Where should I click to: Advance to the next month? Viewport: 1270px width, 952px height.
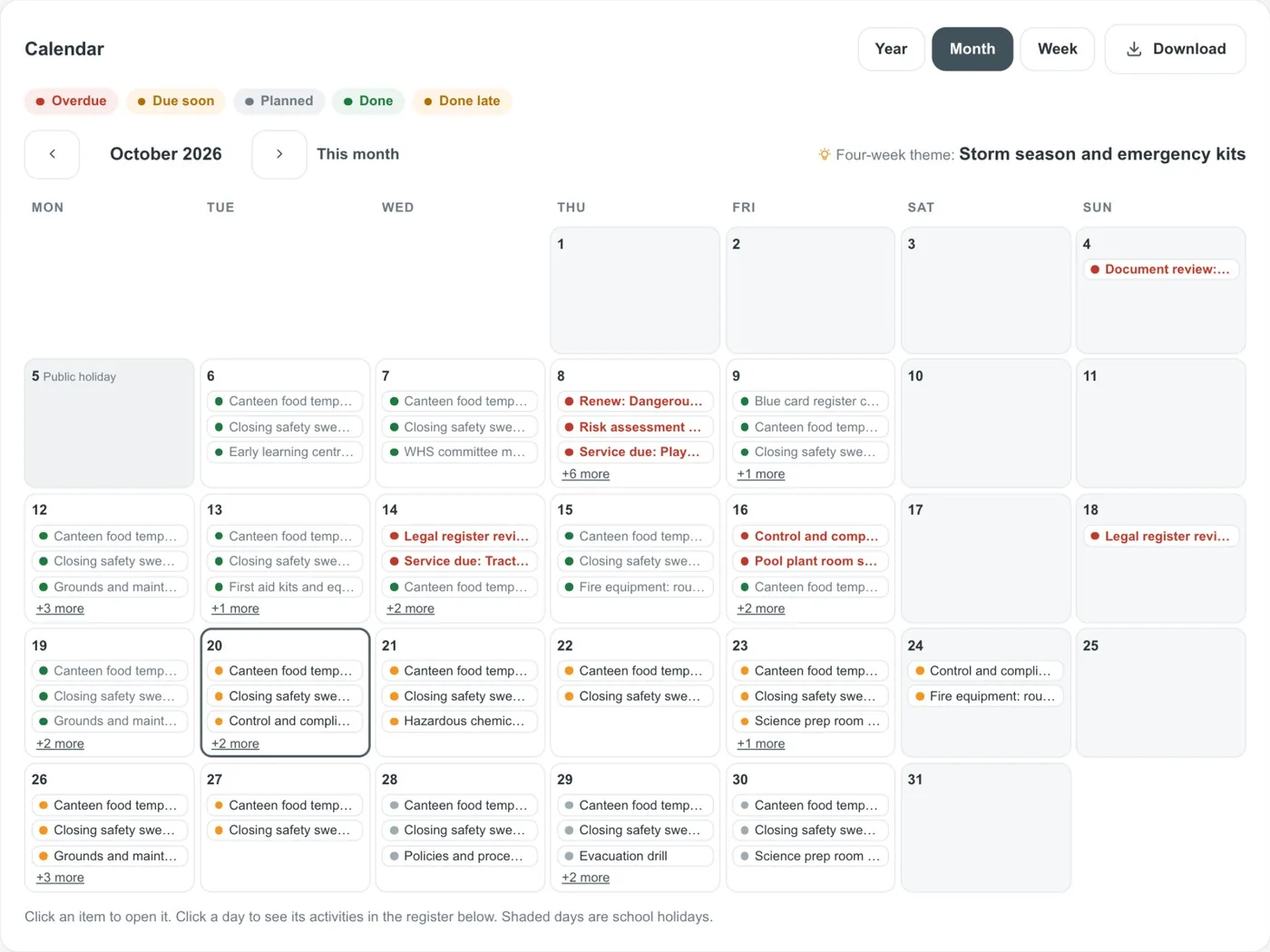(x=278, y=154)
